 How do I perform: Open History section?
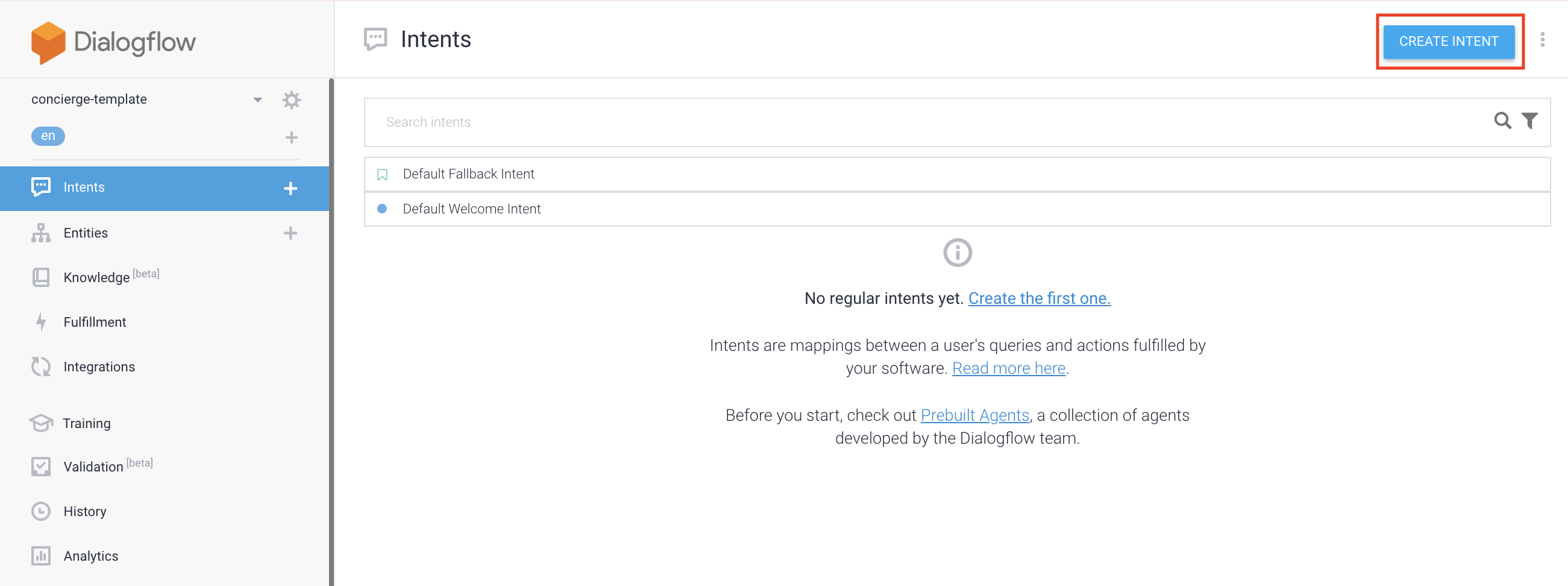tap(84, 511)
